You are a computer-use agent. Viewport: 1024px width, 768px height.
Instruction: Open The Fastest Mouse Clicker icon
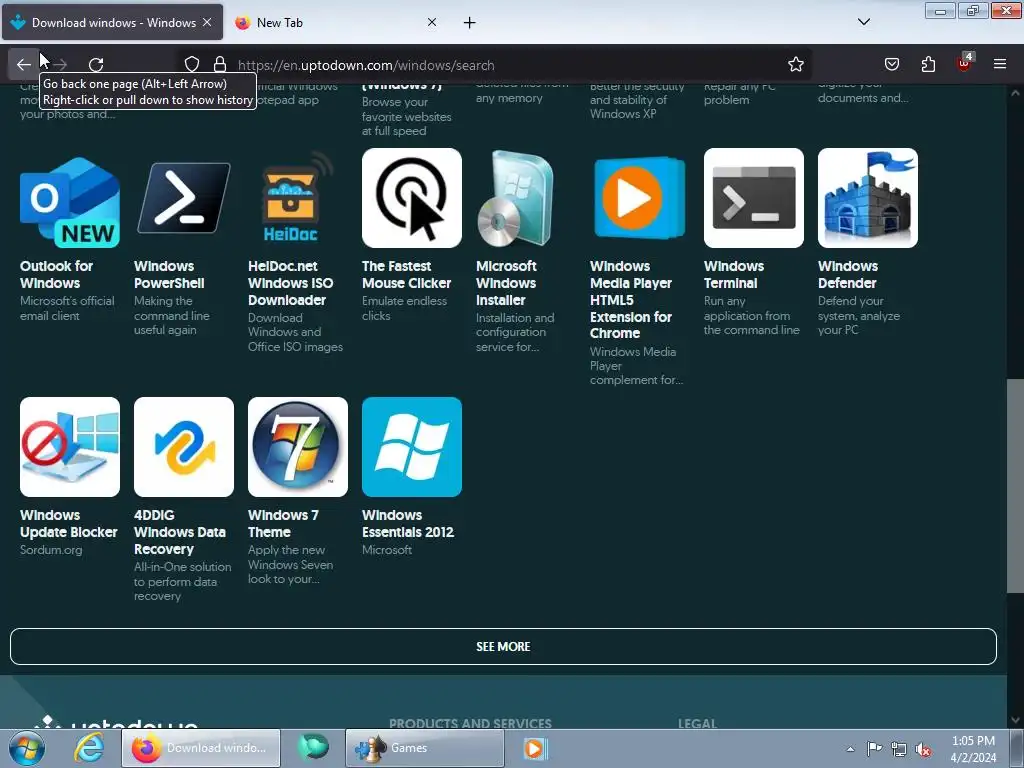click(411, 198)
